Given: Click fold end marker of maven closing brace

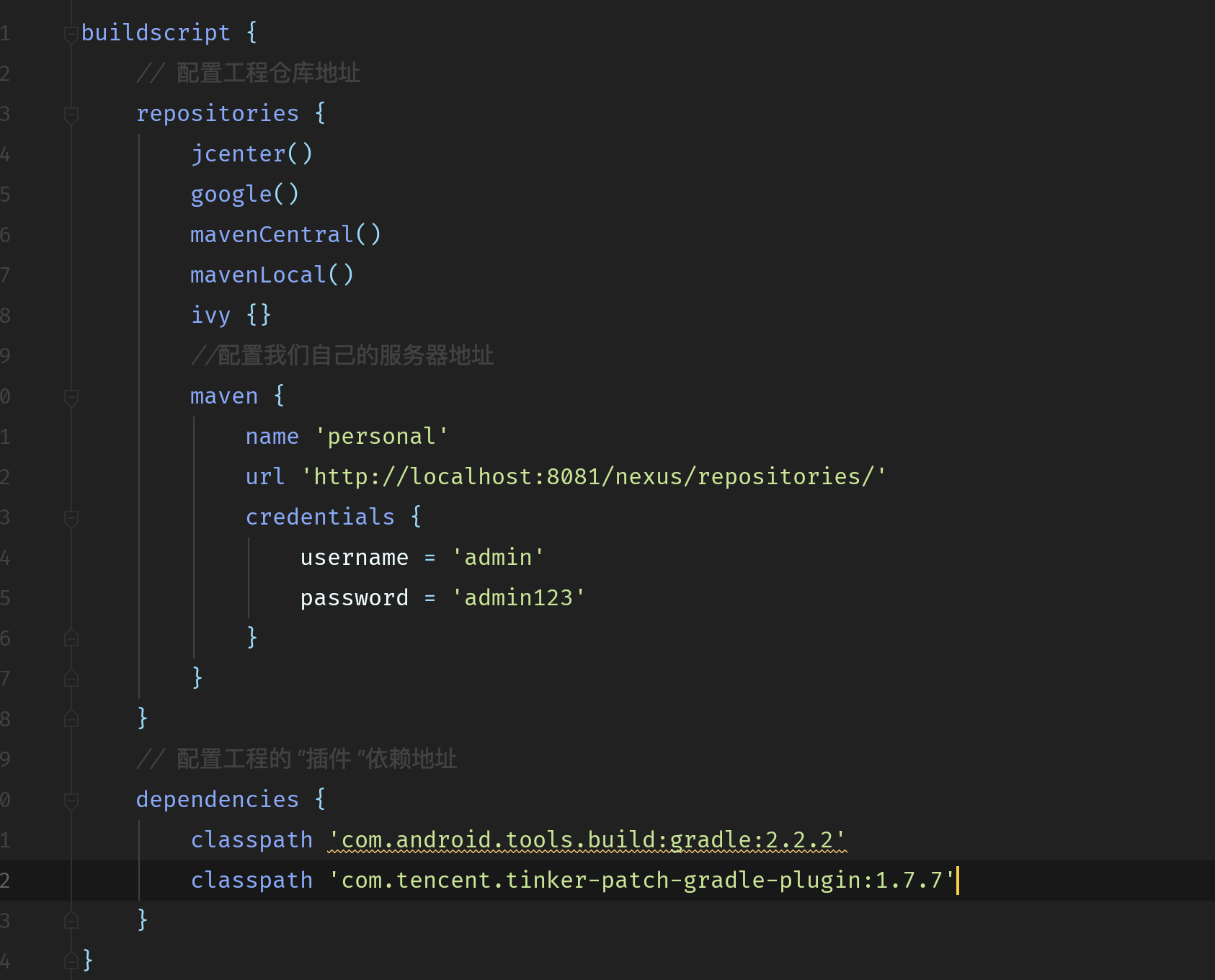Looking at the screenshot, I should (x=71, y=678).
